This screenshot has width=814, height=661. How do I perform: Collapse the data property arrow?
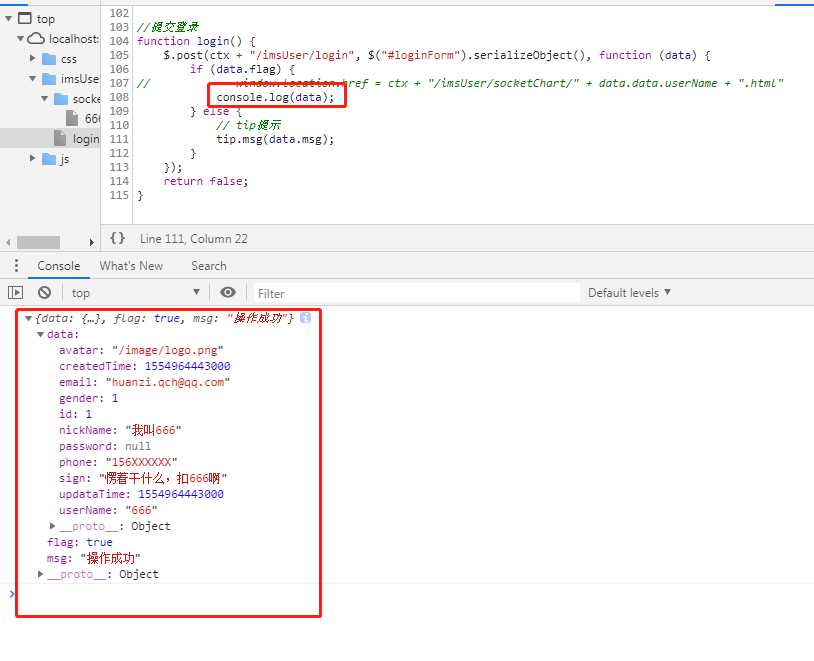tap(40, 334)
